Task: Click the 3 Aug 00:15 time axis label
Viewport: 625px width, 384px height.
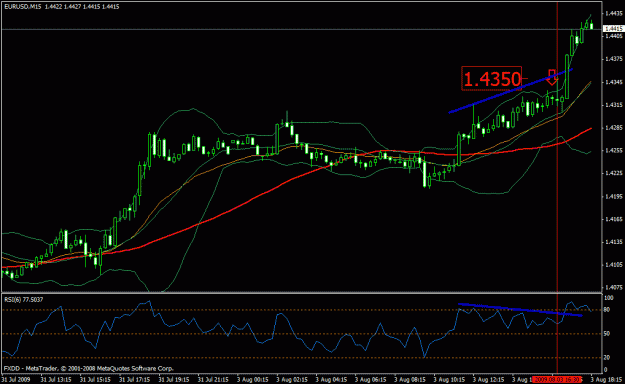Action: (253, 379)
